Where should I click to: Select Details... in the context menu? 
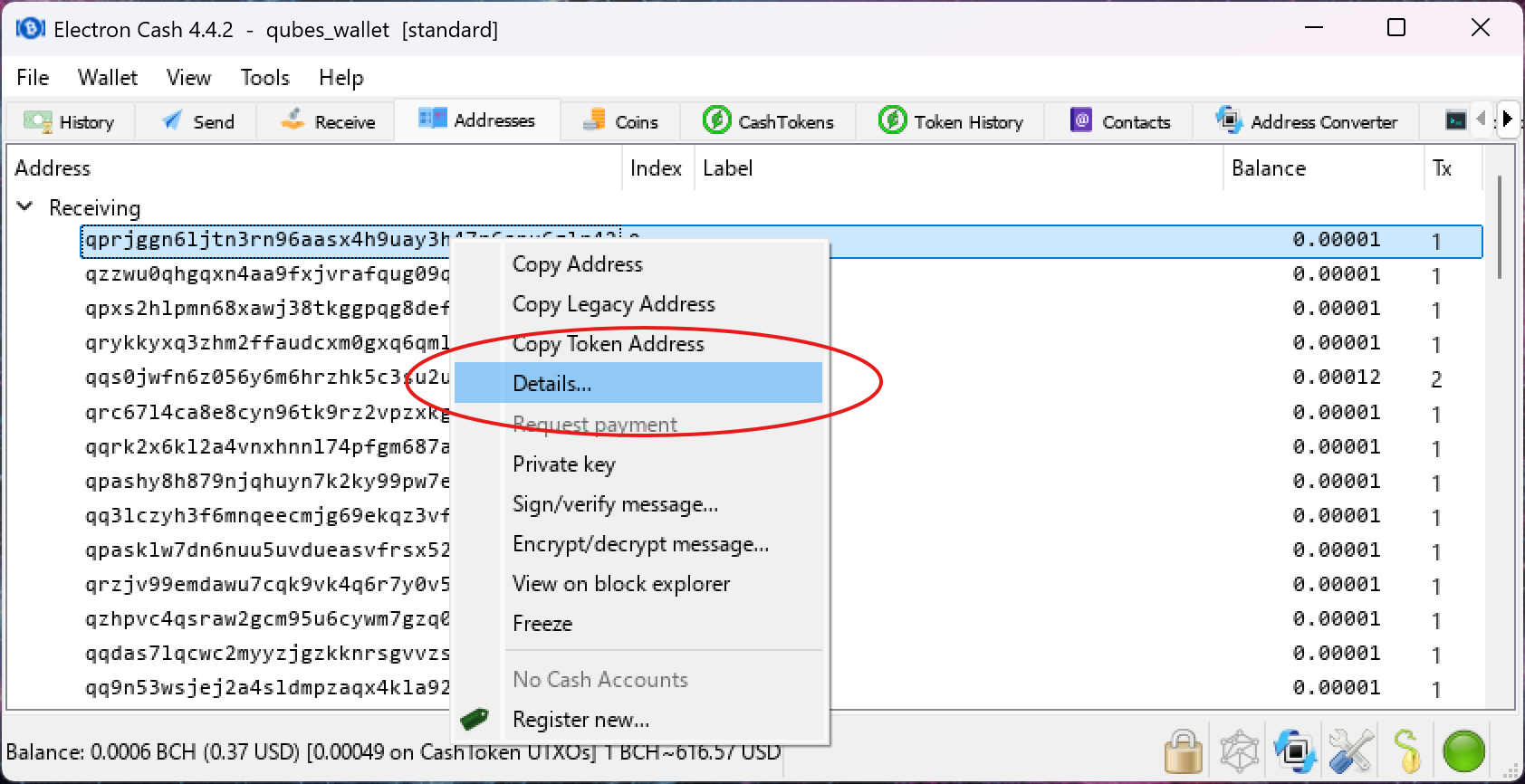(x=638, y=383)
